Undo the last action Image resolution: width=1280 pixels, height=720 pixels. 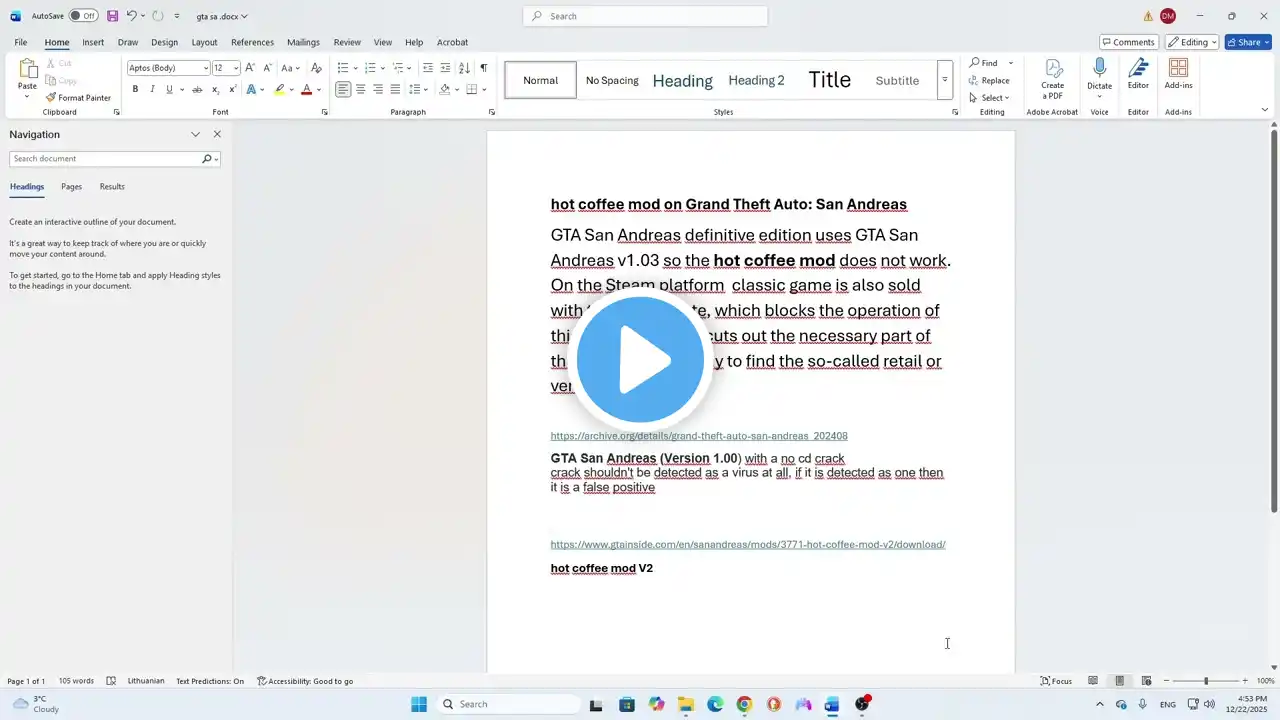[x=131, y=16]
